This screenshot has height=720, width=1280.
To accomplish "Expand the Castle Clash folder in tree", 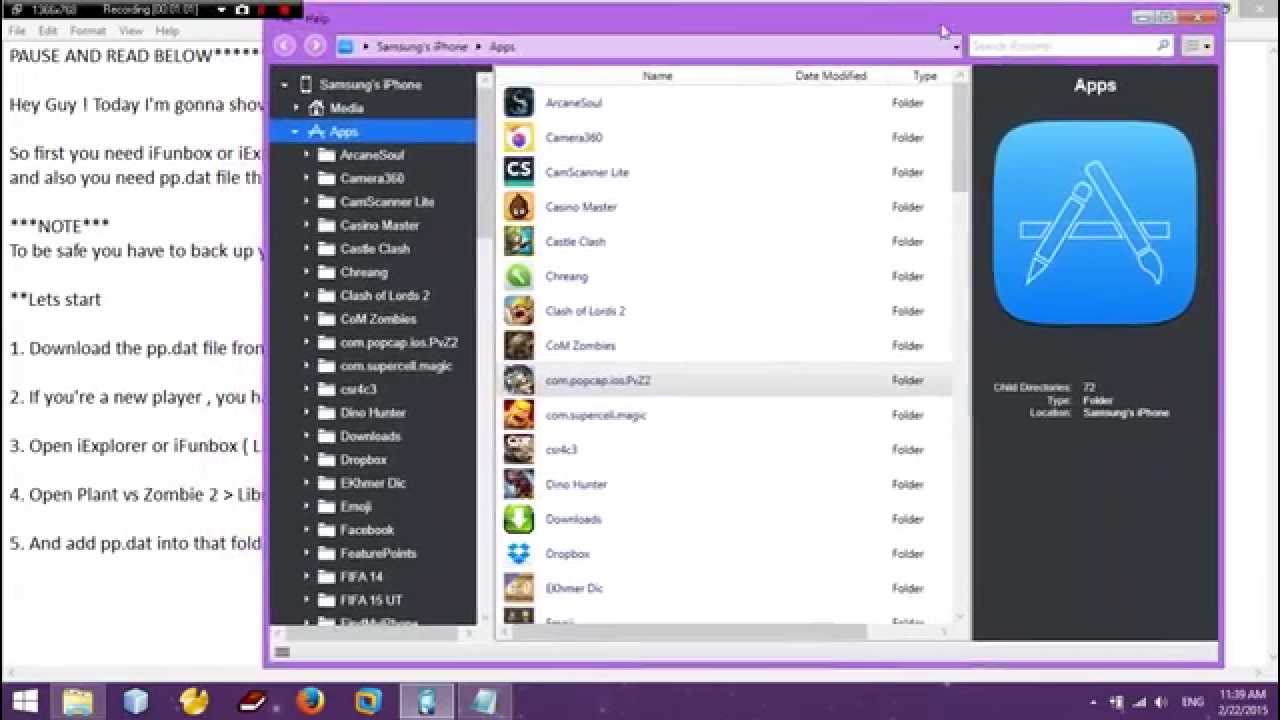I will [307, 248].
